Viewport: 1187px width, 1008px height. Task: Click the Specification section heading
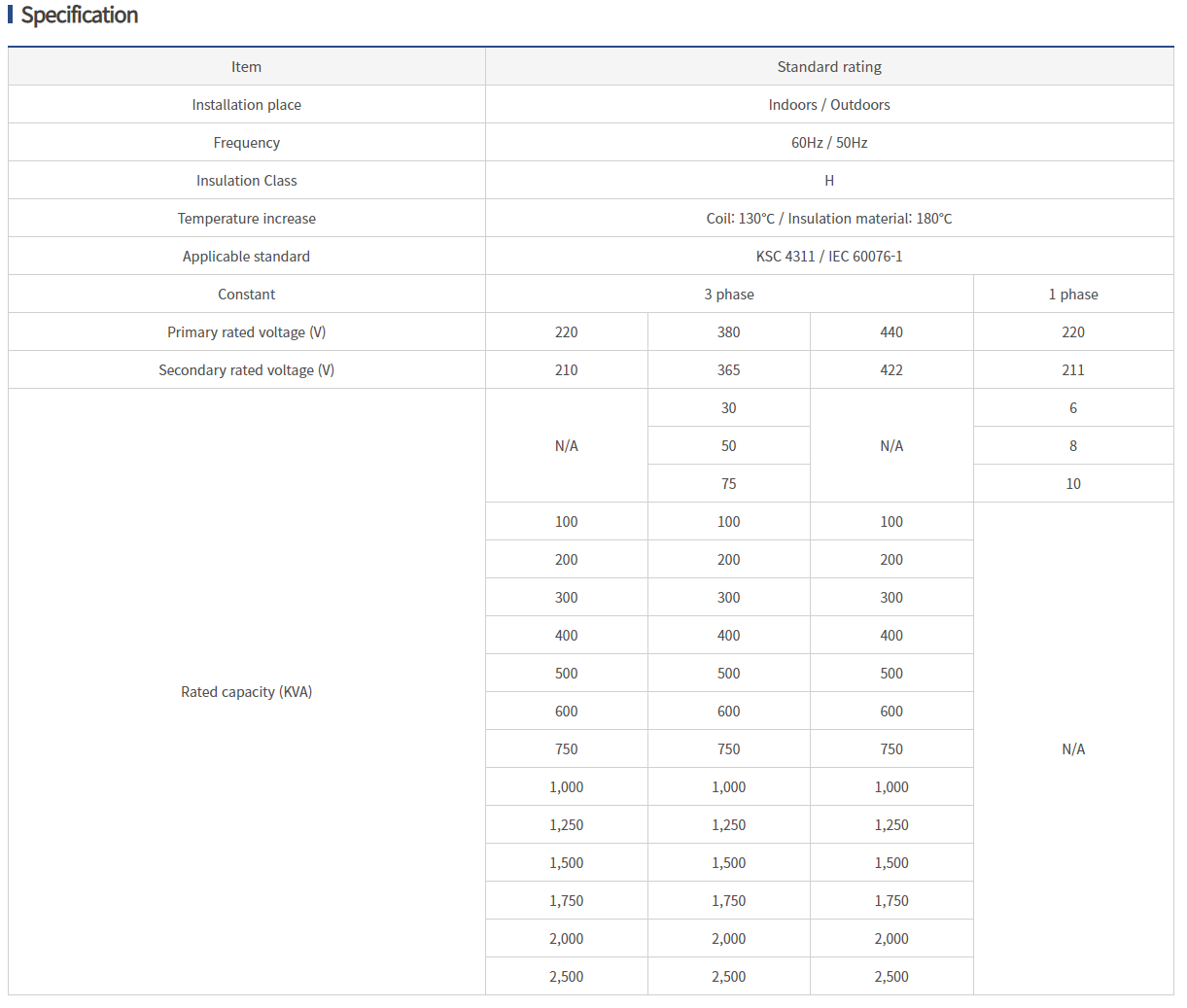coord(79,16)
